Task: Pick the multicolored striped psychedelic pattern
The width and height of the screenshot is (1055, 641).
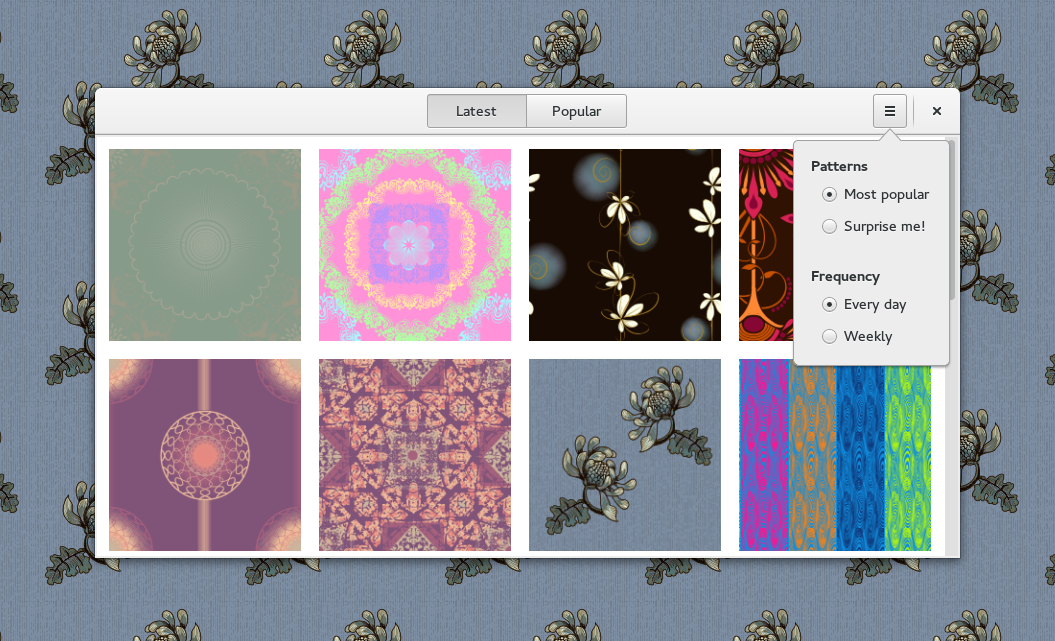Action: 834,455
